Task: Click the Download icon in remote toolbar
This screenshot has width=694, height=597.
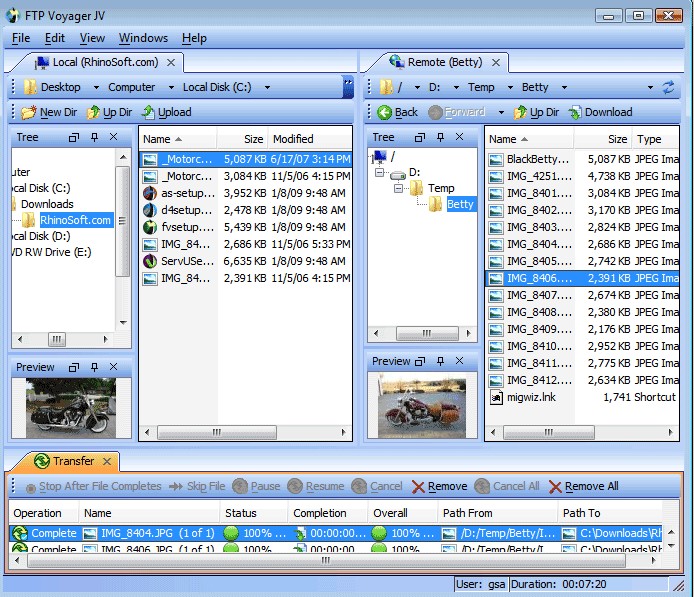Action: pyautogui.click(x=576, y=112)
